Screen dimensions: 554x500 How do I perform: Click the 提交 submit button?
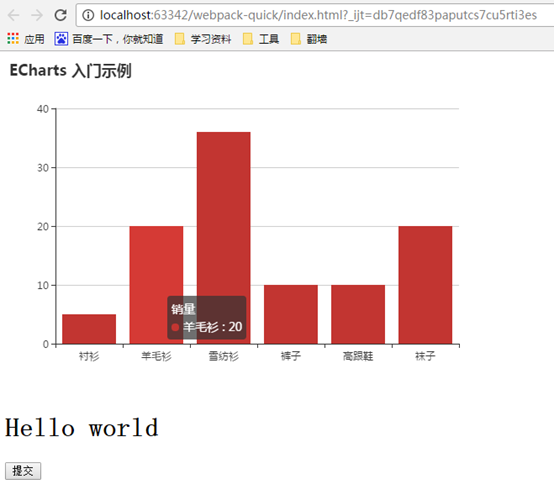23,471
